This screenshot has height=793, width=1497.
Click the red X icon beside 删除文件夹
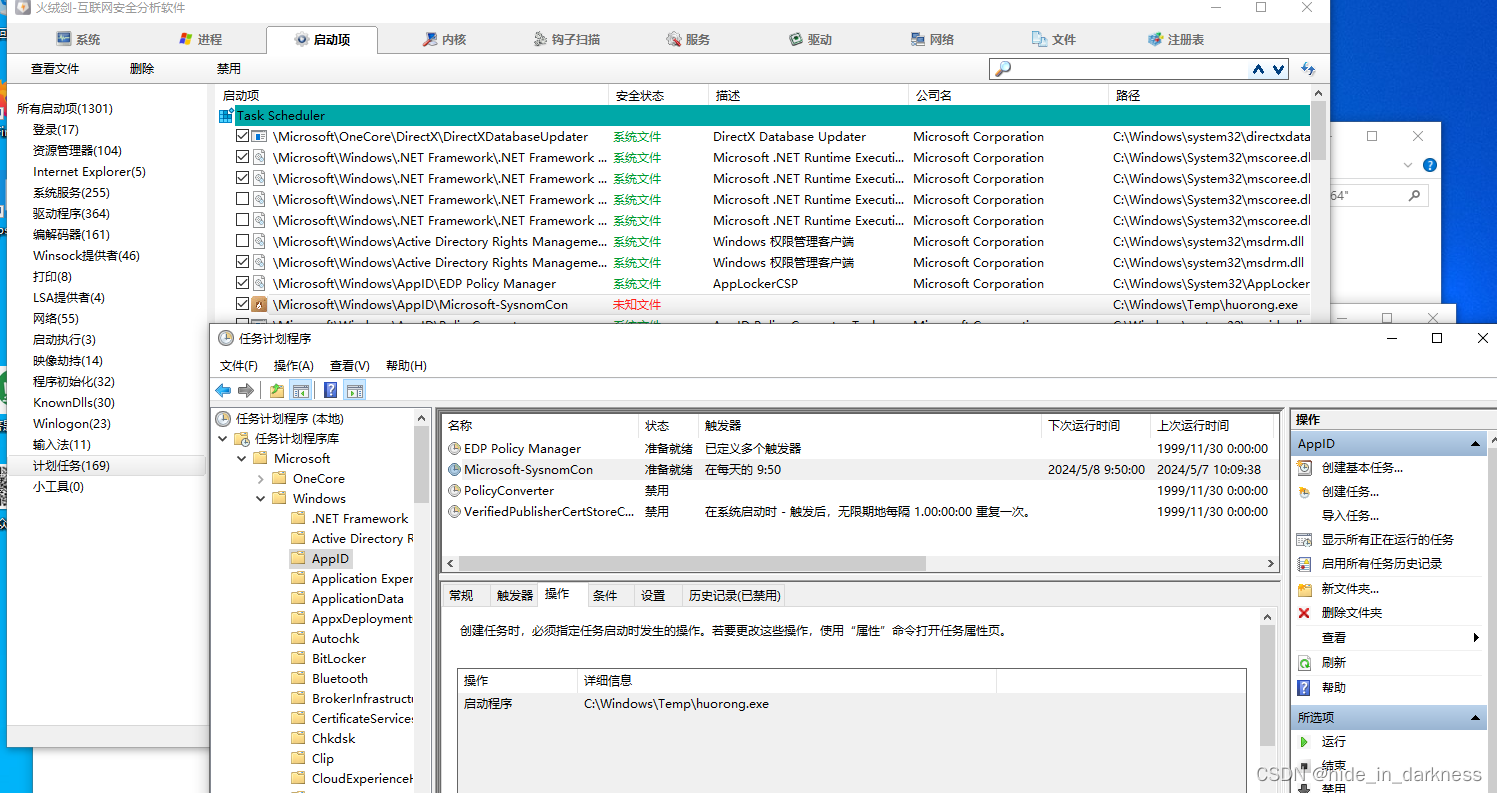[1304, 613]
